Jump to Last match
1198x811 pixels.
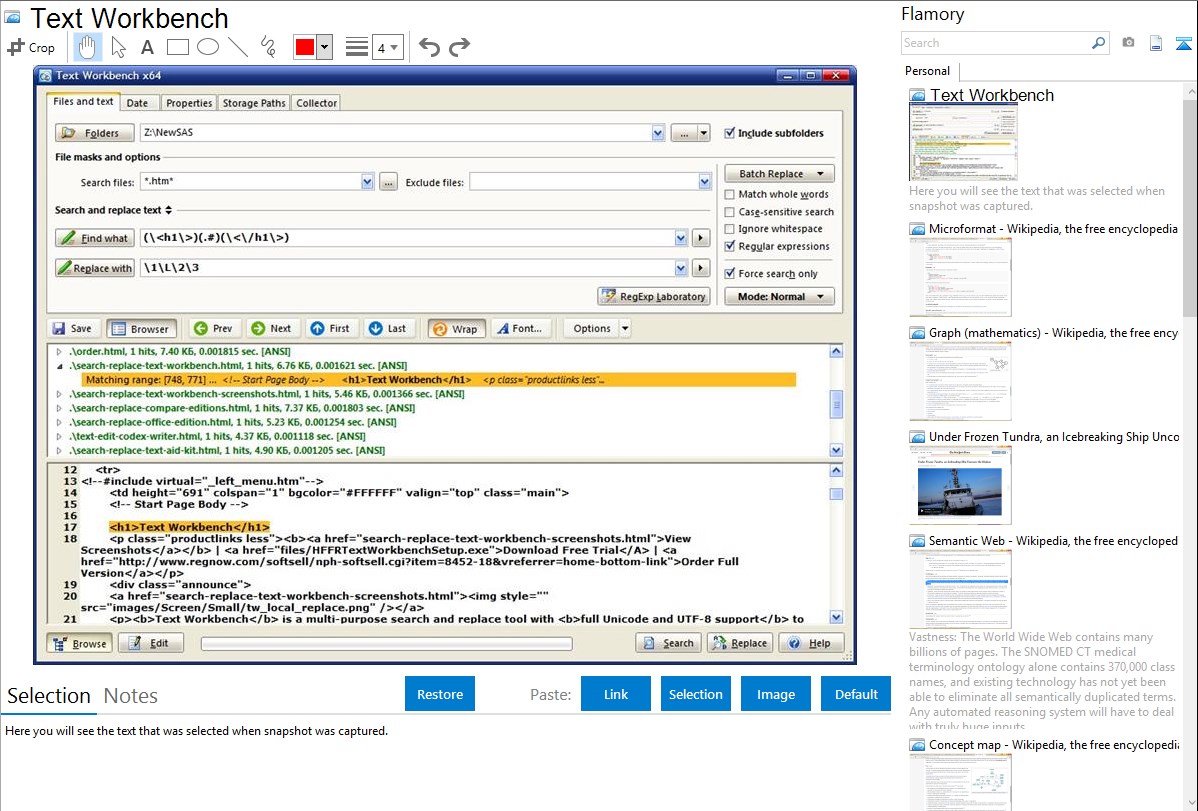[x=388, y=329]
